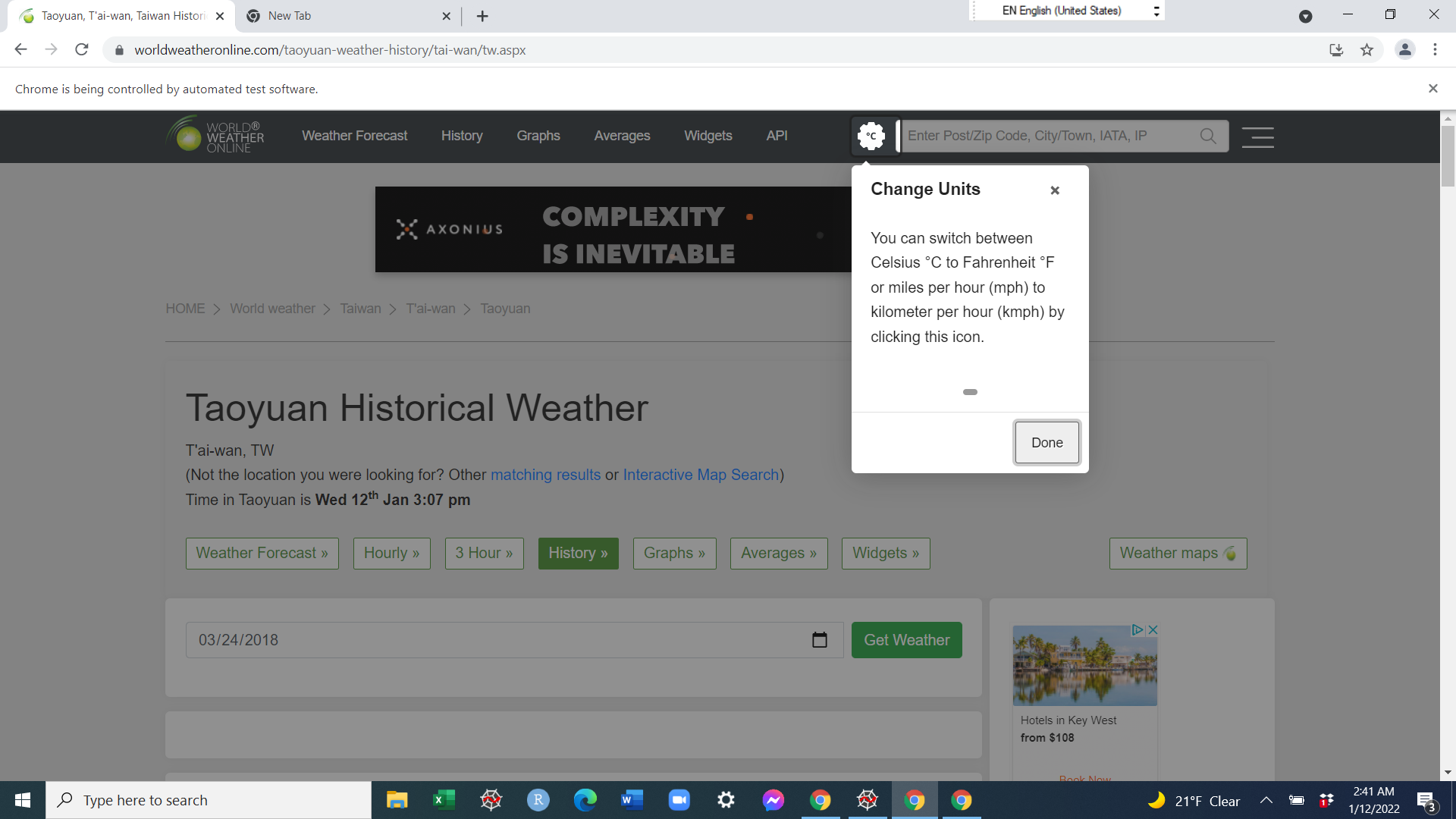This screenshot has height=819, width=1456.
Task: Reload the page
Action: [x=82, y=50]
